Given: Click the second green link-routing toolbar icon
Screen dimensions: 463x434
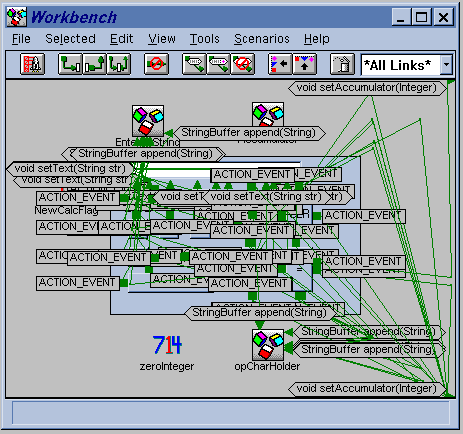Looking at the screenshot, I should (x=94, y=64).
